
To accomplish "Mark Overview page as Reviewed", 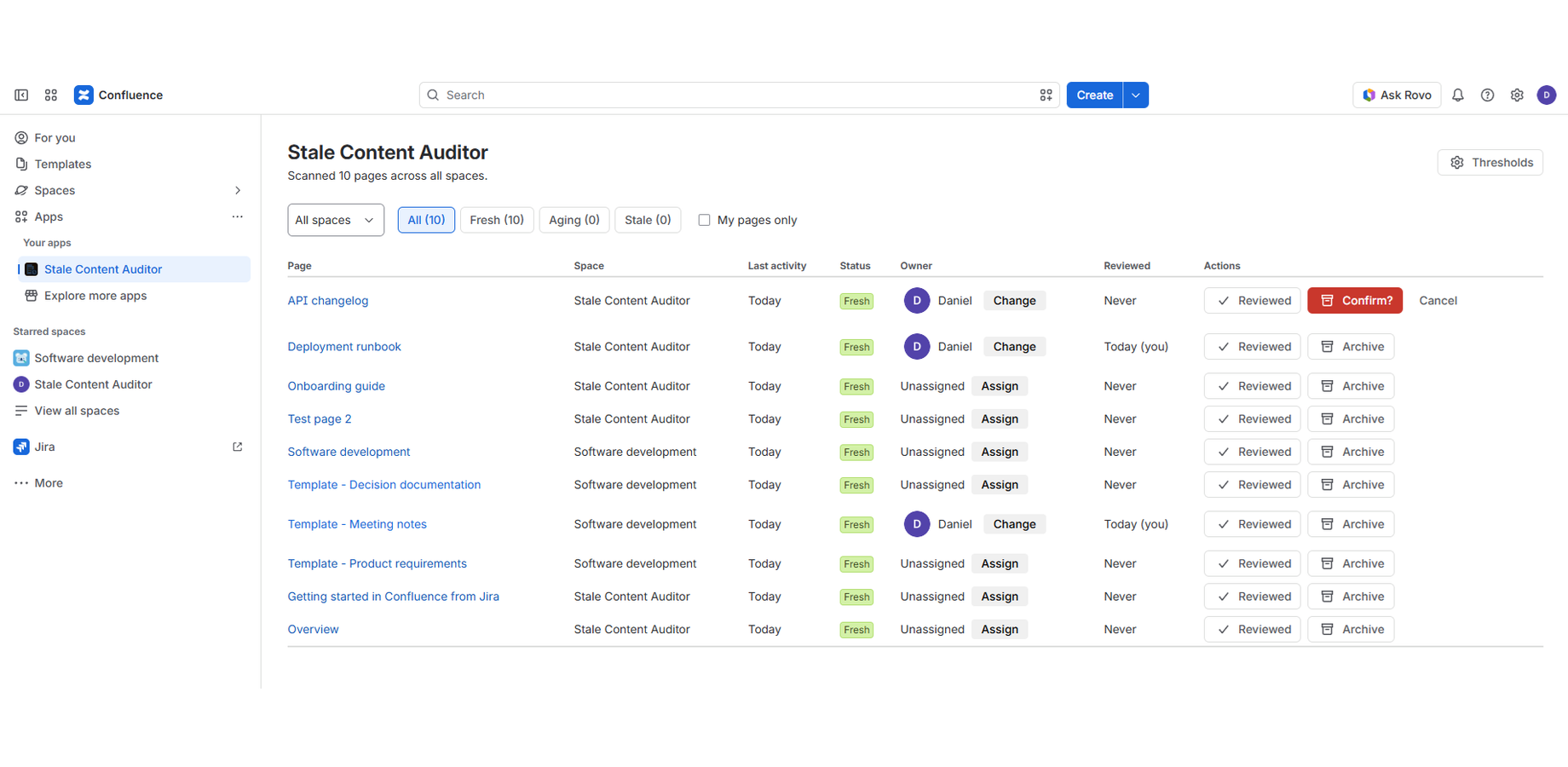I will 1253,630.
